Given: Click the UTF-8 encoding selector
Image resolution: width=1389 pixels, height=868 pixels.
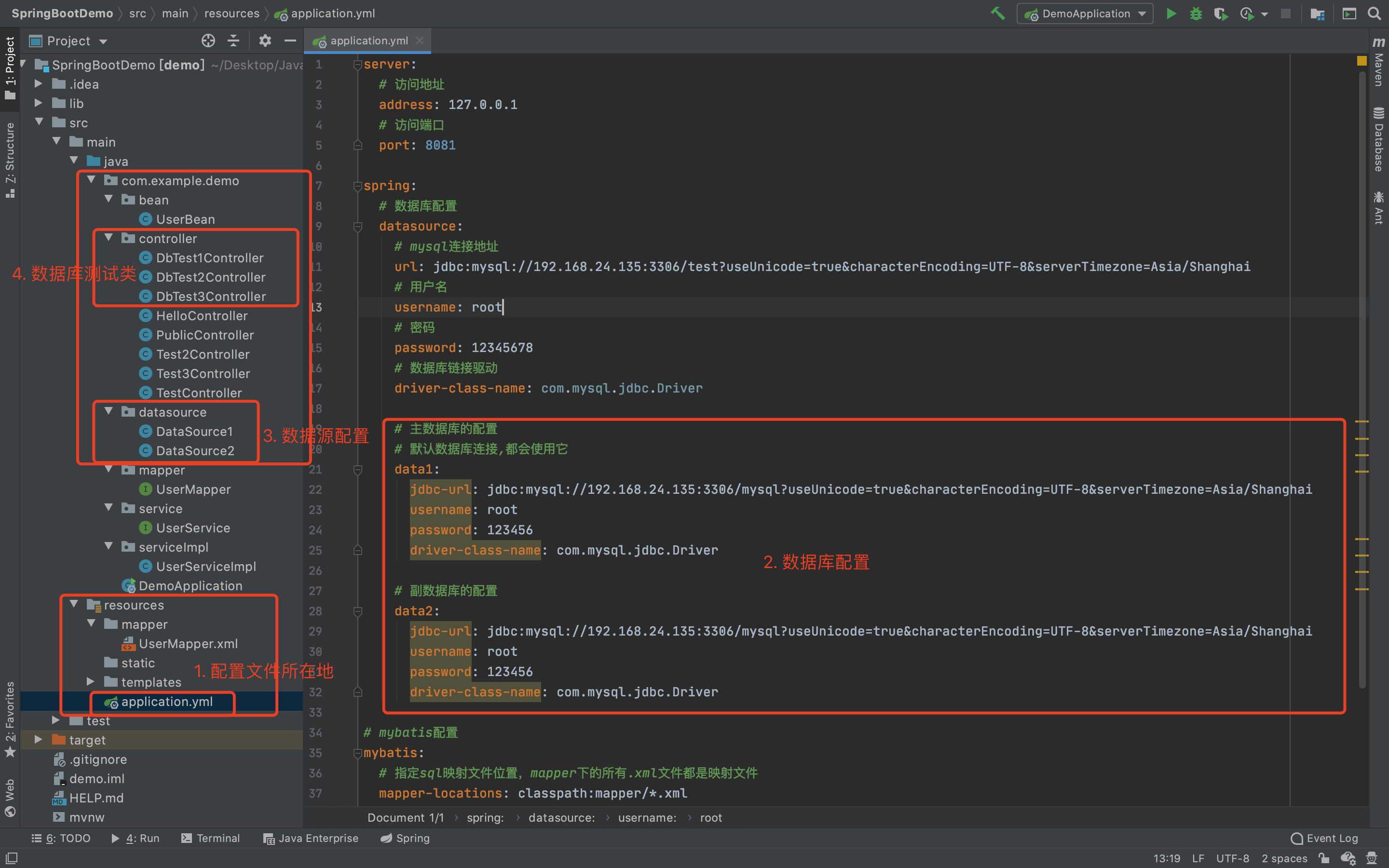Looking at the screenshot, I should click(x=1232, y=858).
